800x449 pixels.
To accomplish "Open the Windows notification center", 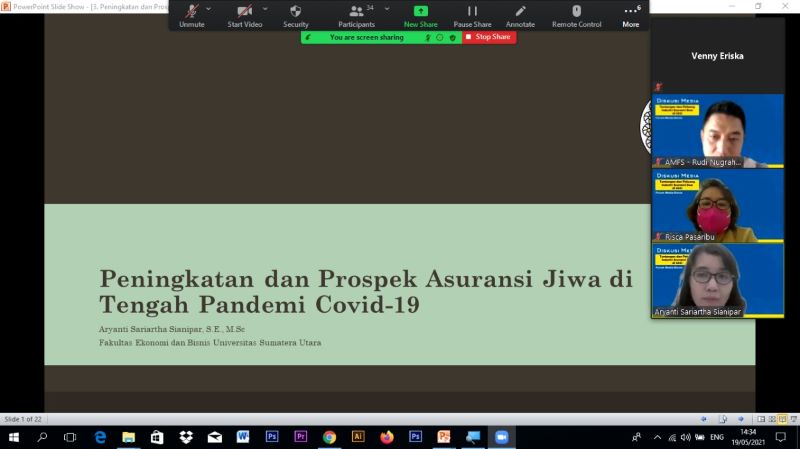I will [x=781, y=437].
